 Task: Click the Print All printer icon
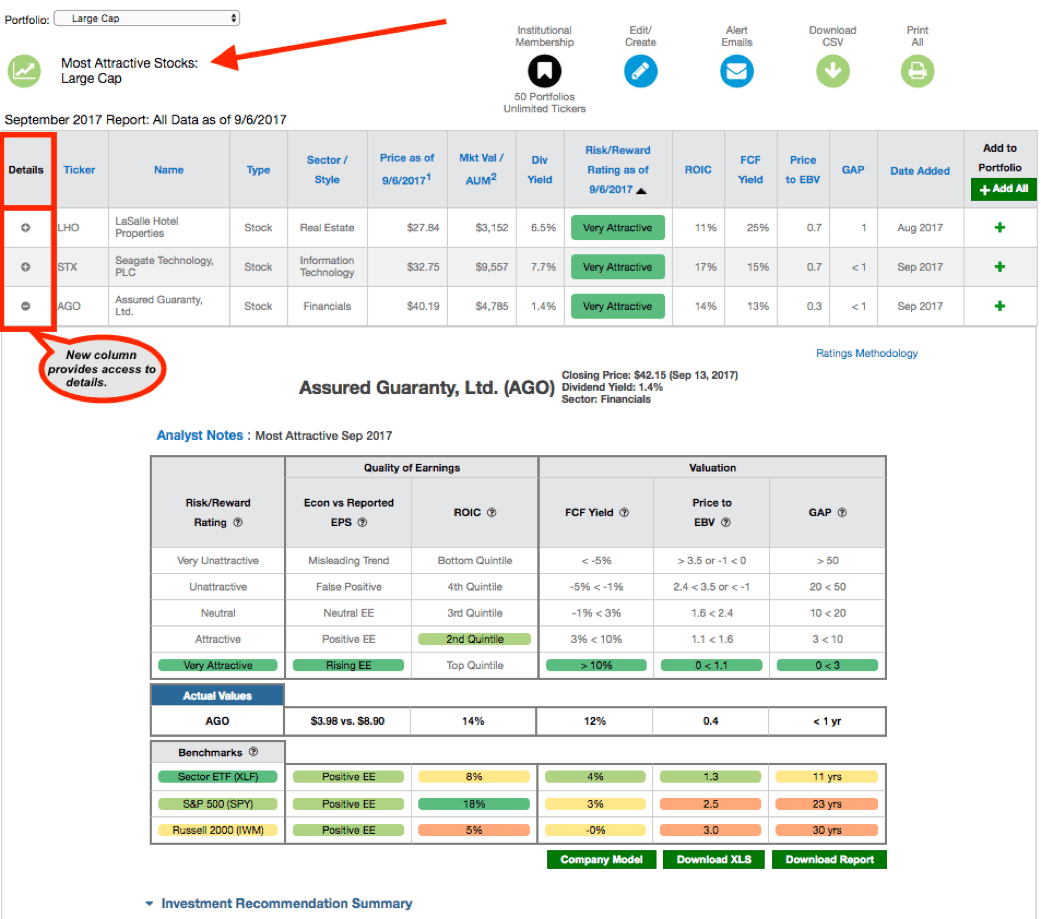pyautogui.click(x=918, y=71)
